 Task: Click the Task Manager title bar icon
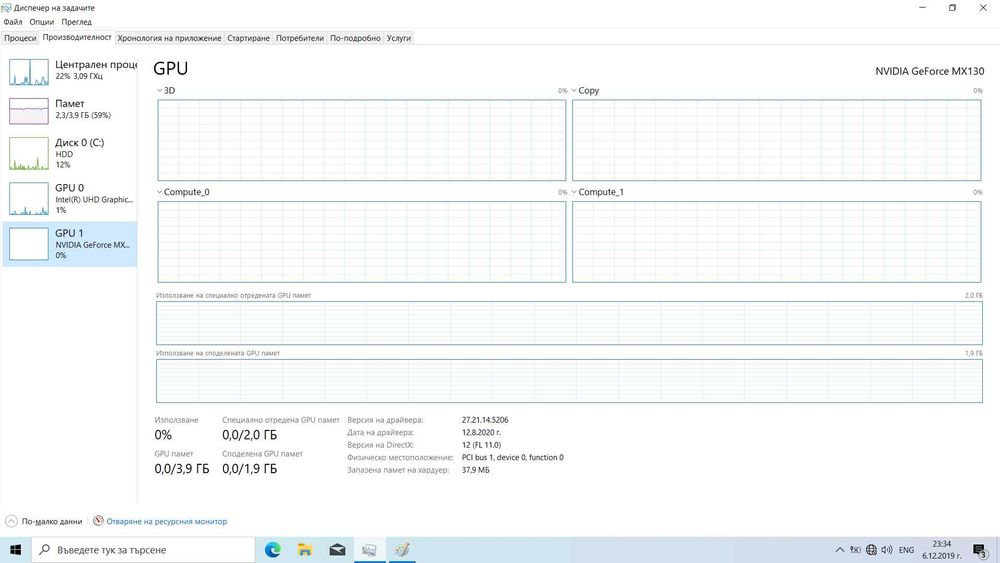coord(6,8)
